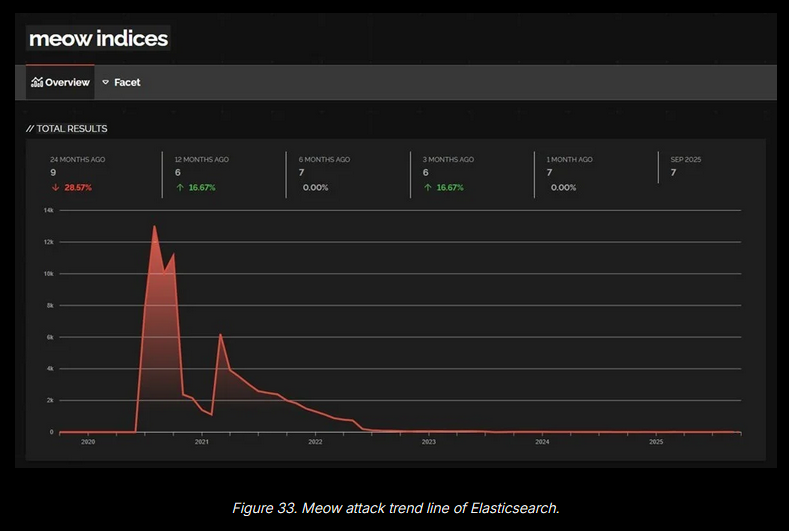The image size is (789, 531).
Task: Click the 2023 label on the x-axis
Action: pyautogui.click(x=428, y=441)
